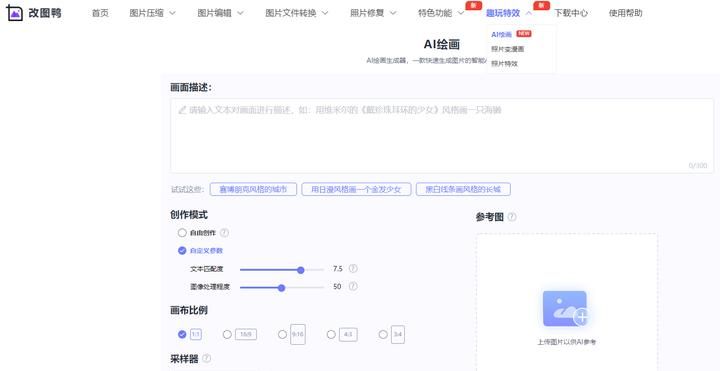Use the 黑白线条画风格的长城 suggestion
Image resolution: width=720 pixels, height=371 pixels.
click(463, 189)
